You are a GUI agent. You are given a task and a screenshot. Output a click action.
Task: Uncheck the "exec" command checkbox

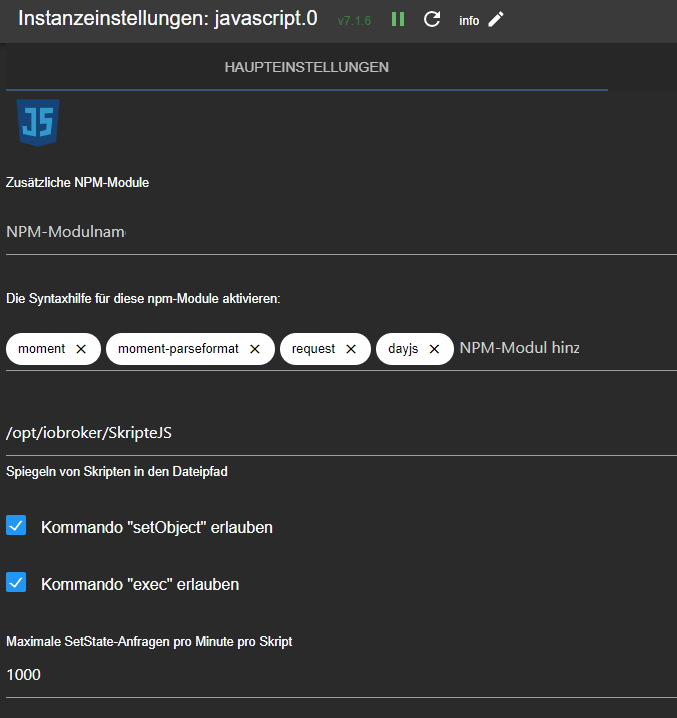point(16,583)
